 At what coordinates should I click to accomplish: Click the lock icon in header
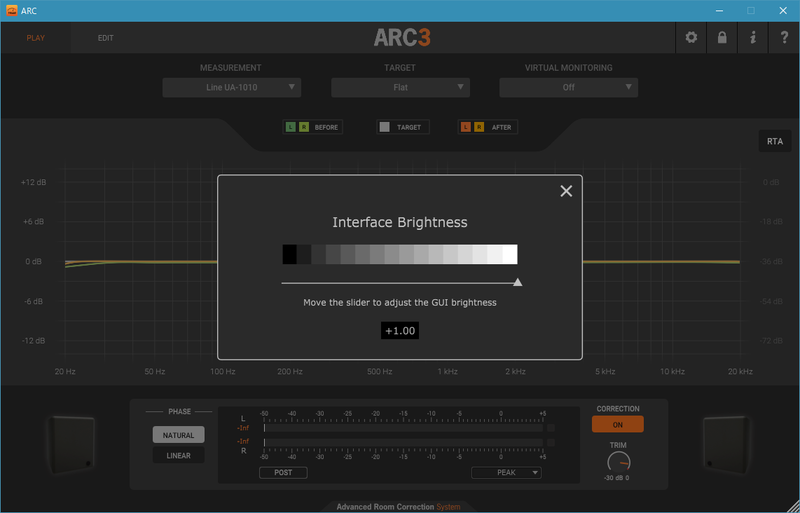[x=722, y=37]
